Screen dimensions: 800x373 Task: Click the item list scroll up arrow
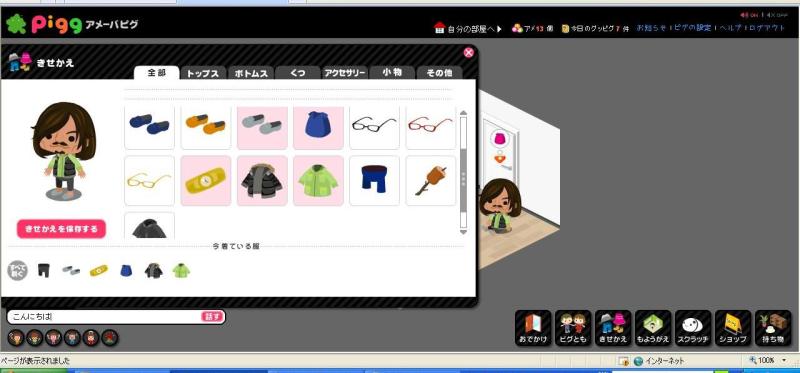click(x=463, y=113)
